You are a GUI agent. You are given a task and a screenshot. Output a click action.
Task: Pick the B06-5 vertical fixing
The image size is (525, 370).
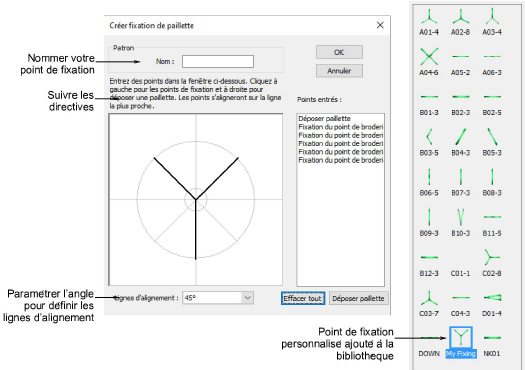pos(429,182)
